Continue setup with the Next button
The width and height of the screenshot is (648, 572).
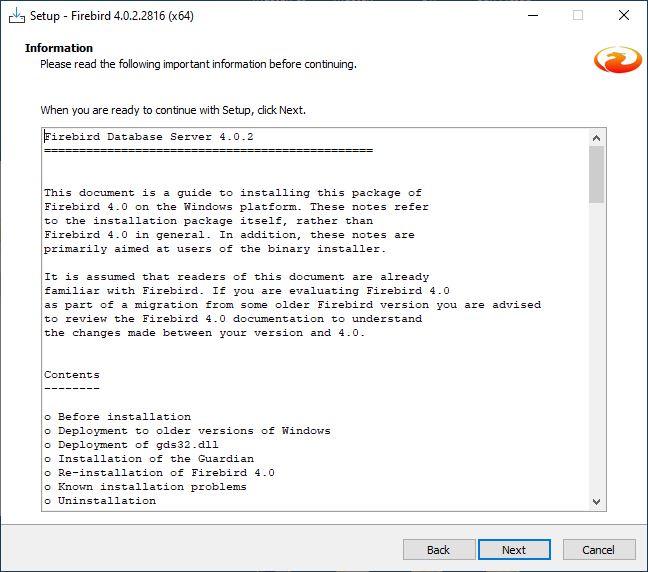514,550
